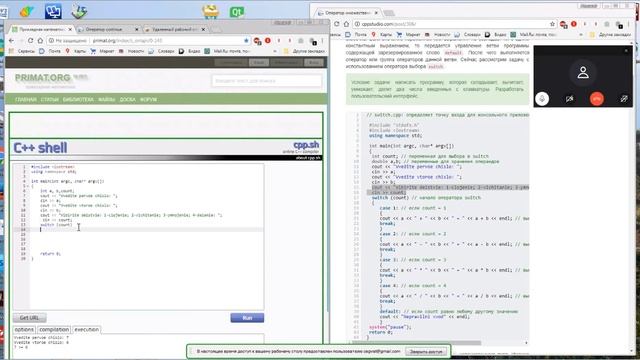Open Маркет bookmark in right browser
Viewport: 640px width, 360px height.
[x=409, y=35]
